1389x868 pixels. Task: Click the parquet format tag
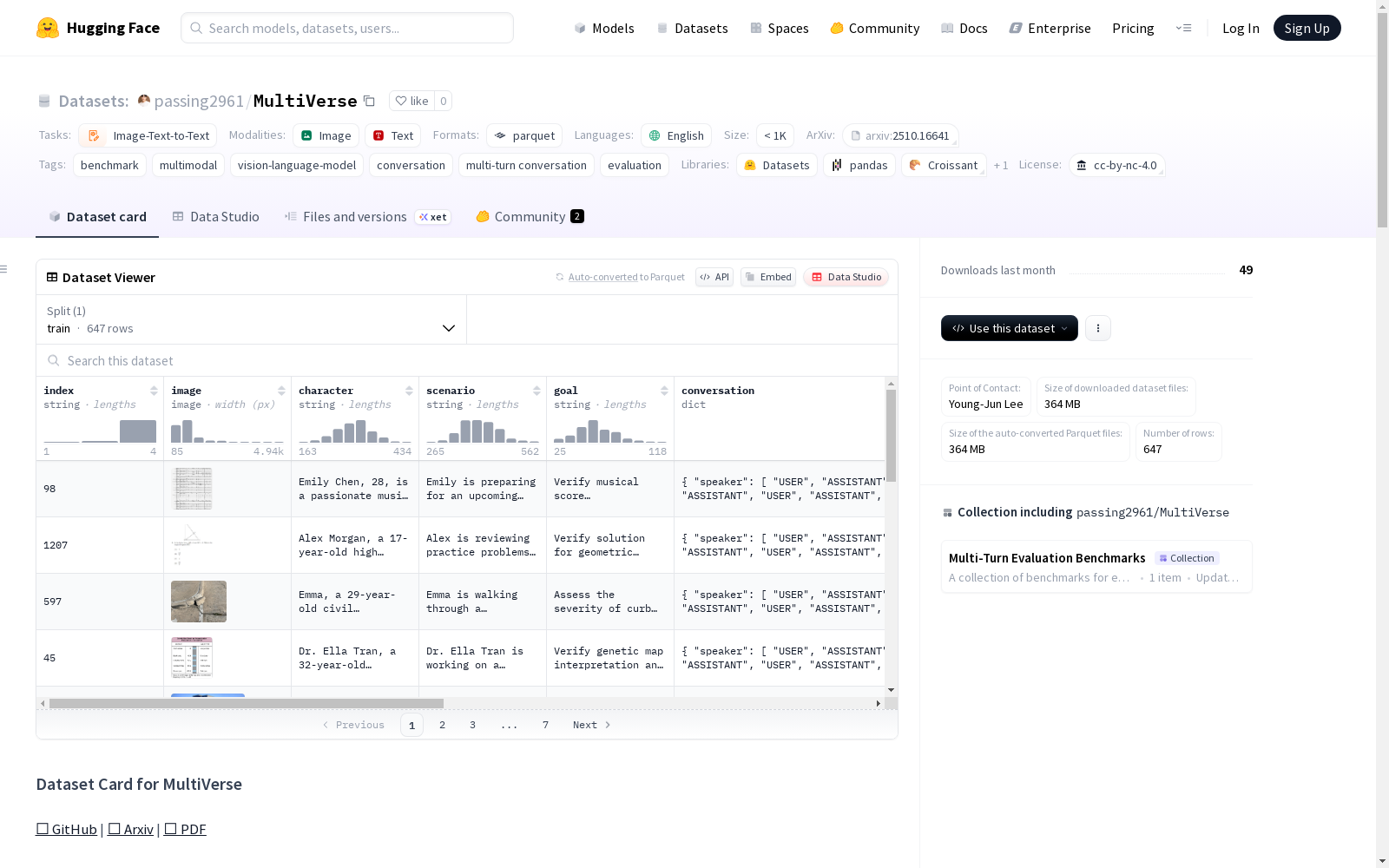524,135
